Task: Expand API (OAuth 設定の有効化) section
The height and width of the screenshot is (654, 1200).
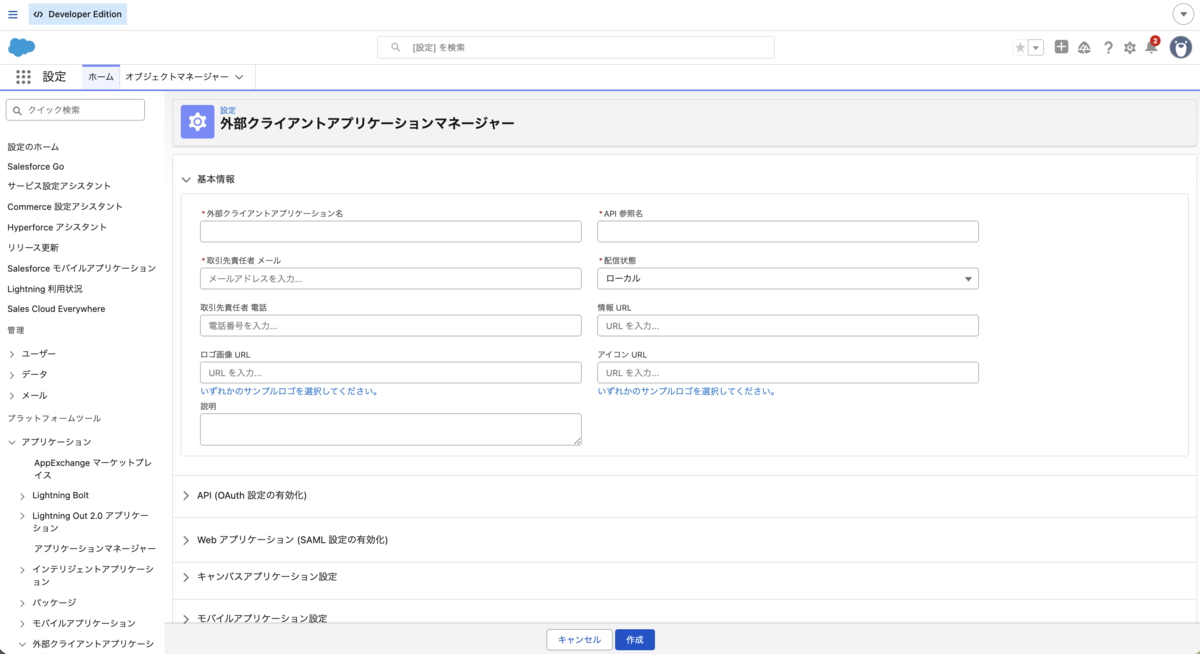Action: pyautogui.click(x=186, y=495)
